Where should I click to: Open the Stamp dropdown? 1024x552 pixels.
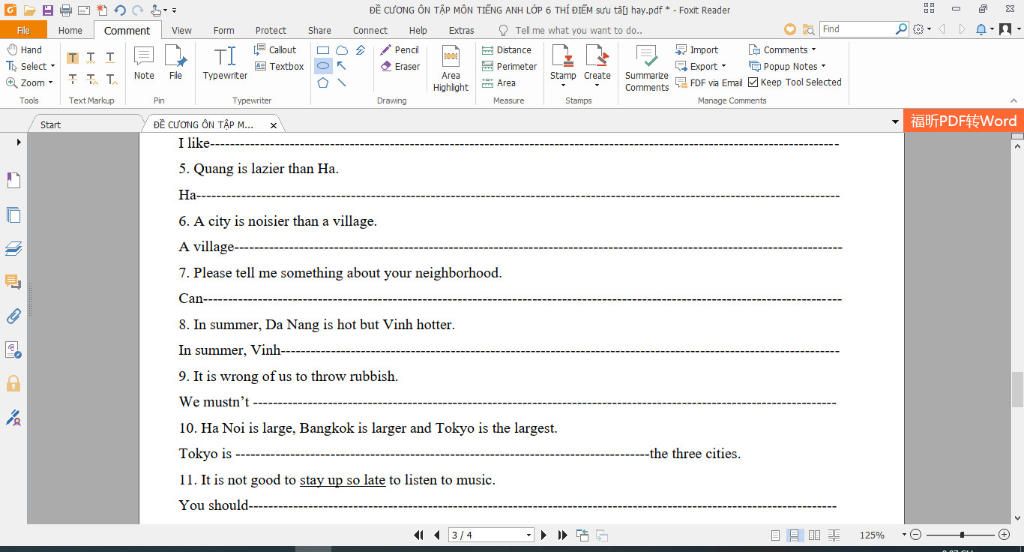click(x=563, y=85)
